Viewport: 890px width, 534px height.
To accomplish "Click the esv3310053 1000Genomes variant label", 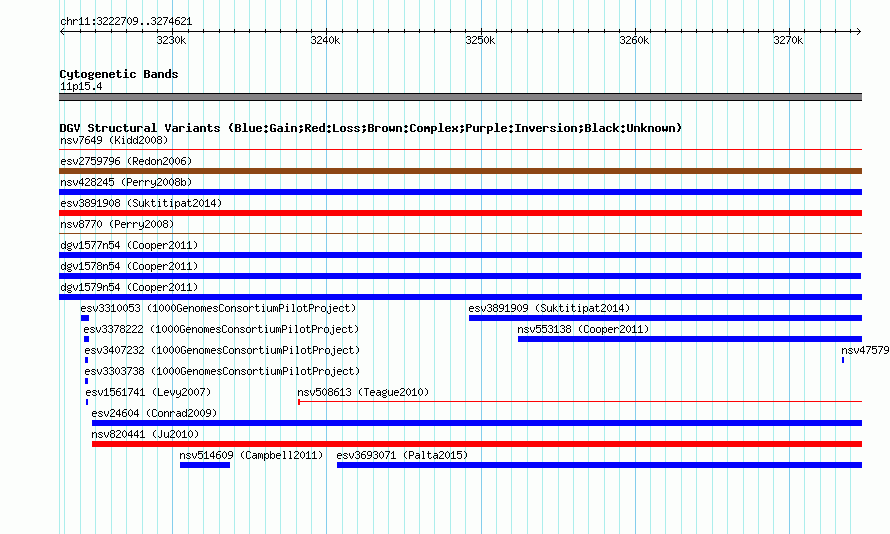I will [218, 308].
